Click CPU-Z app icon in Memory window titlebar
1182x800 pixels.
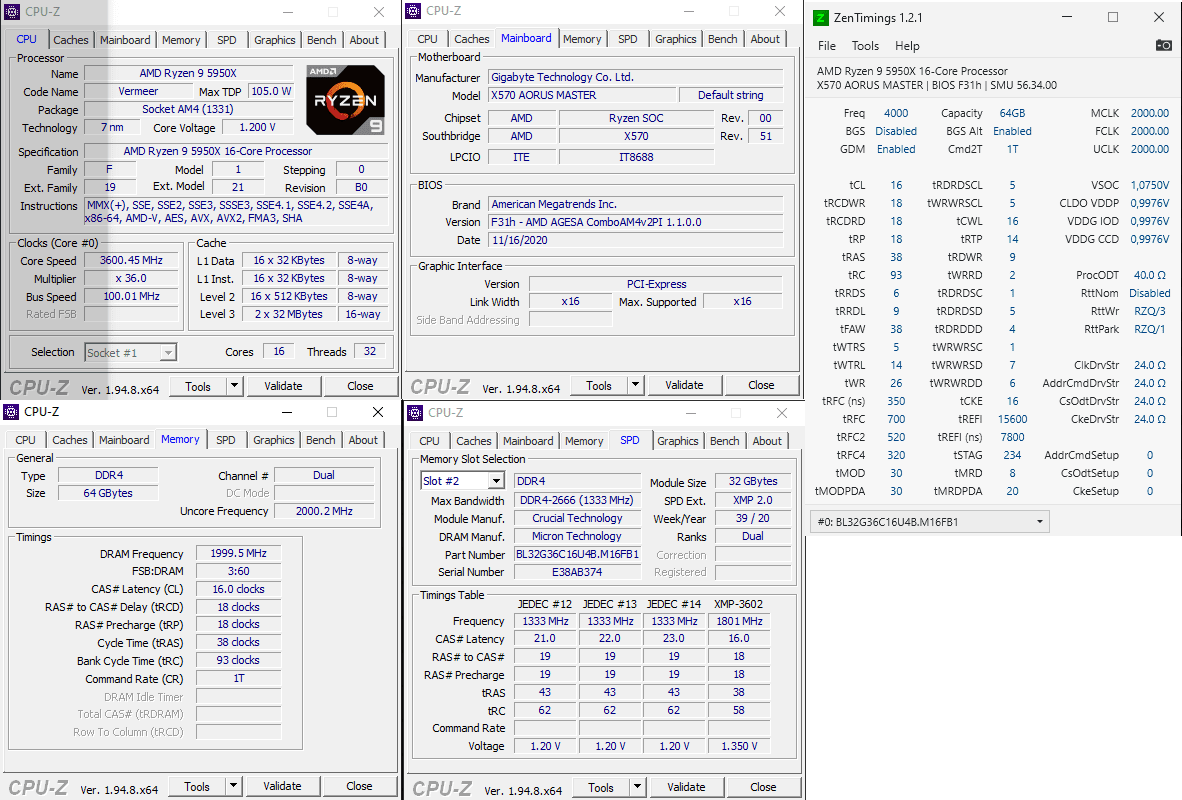pyautogui.click(x=11, y=412)
